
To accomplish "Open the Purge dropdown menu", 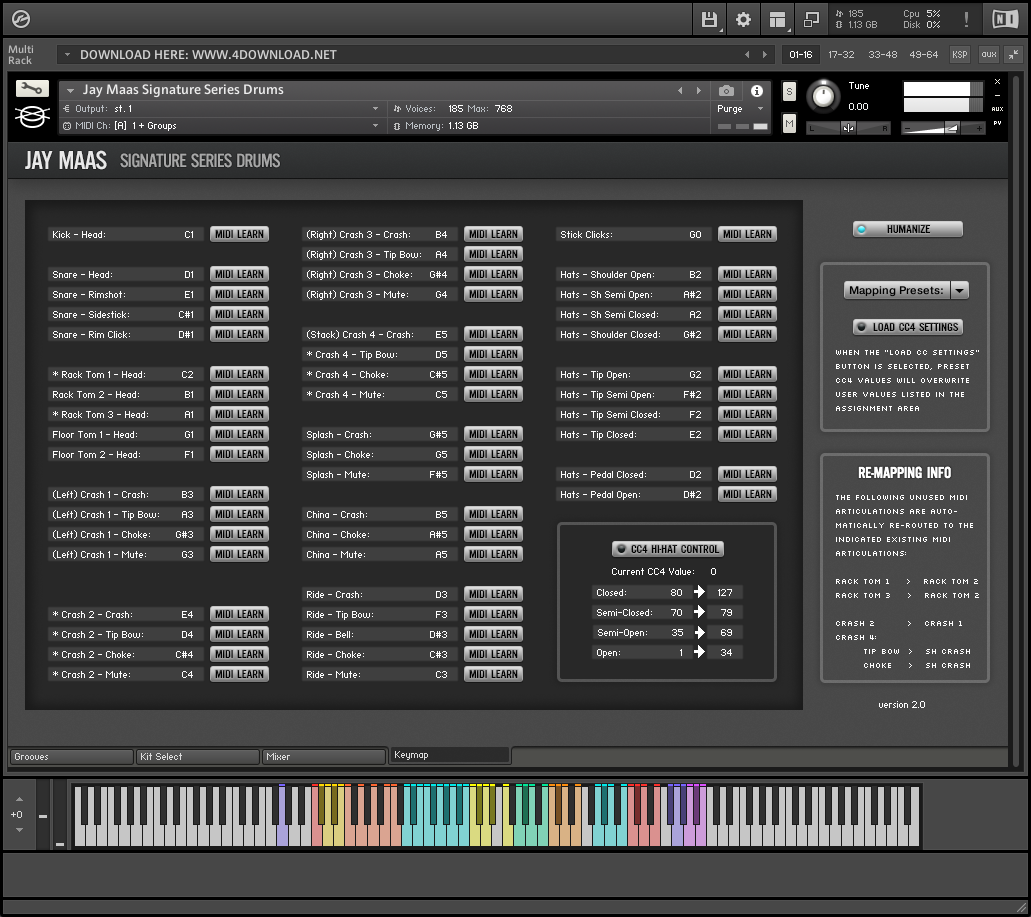I will (740, 108).
